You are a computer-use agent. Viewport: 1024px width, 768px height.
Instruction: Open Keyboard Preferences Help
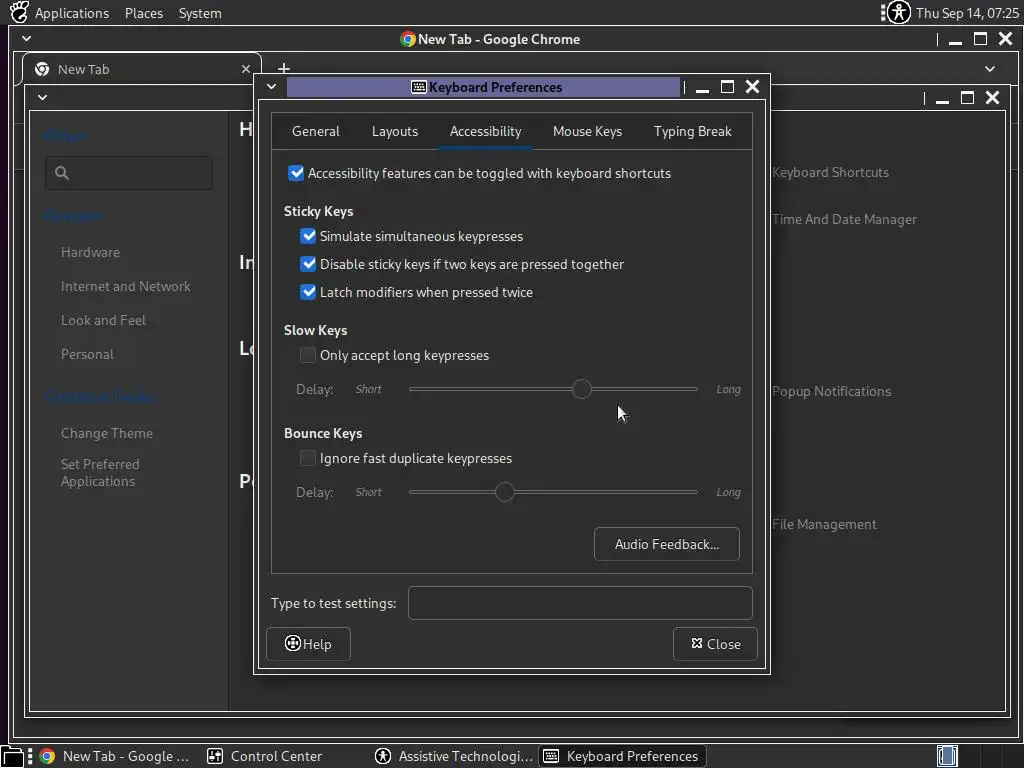click(x=308, y=644)
